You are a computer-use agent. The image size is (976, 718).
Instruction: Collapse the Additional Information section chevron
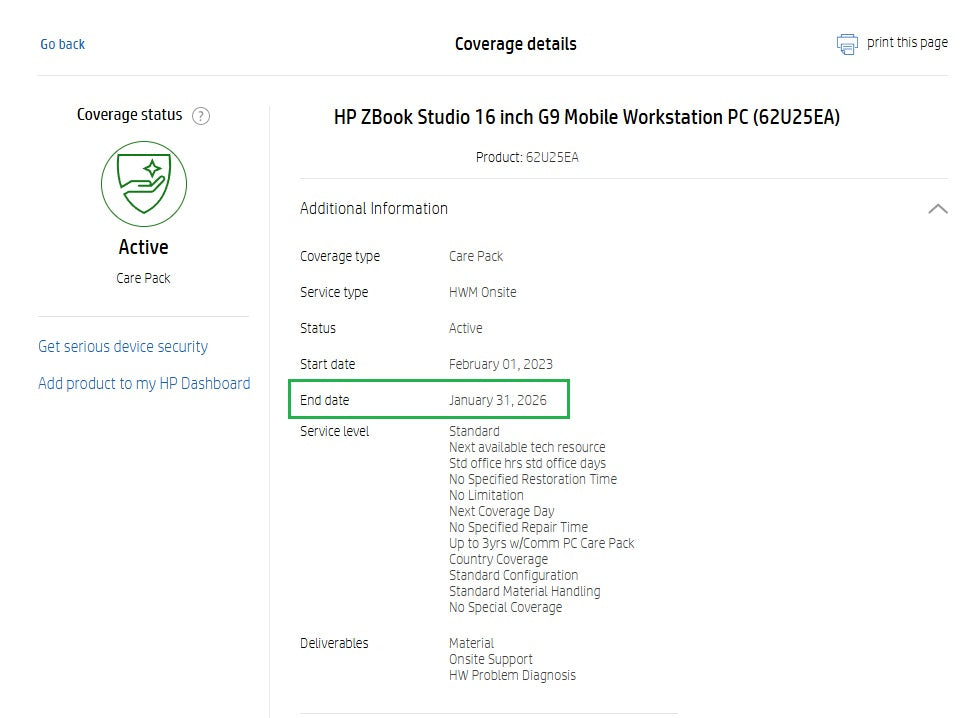click(x=937, y=209)
